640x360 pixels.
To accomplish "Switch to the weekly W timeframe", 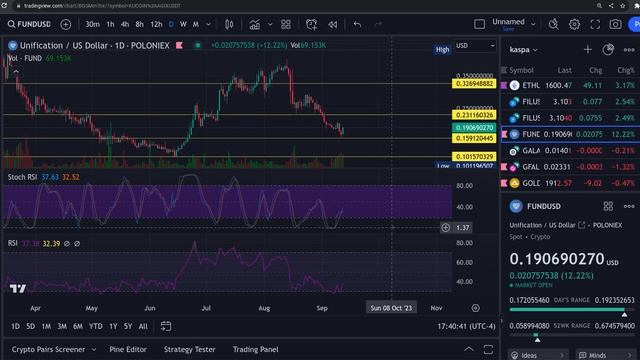I will (x=183, y=24).
